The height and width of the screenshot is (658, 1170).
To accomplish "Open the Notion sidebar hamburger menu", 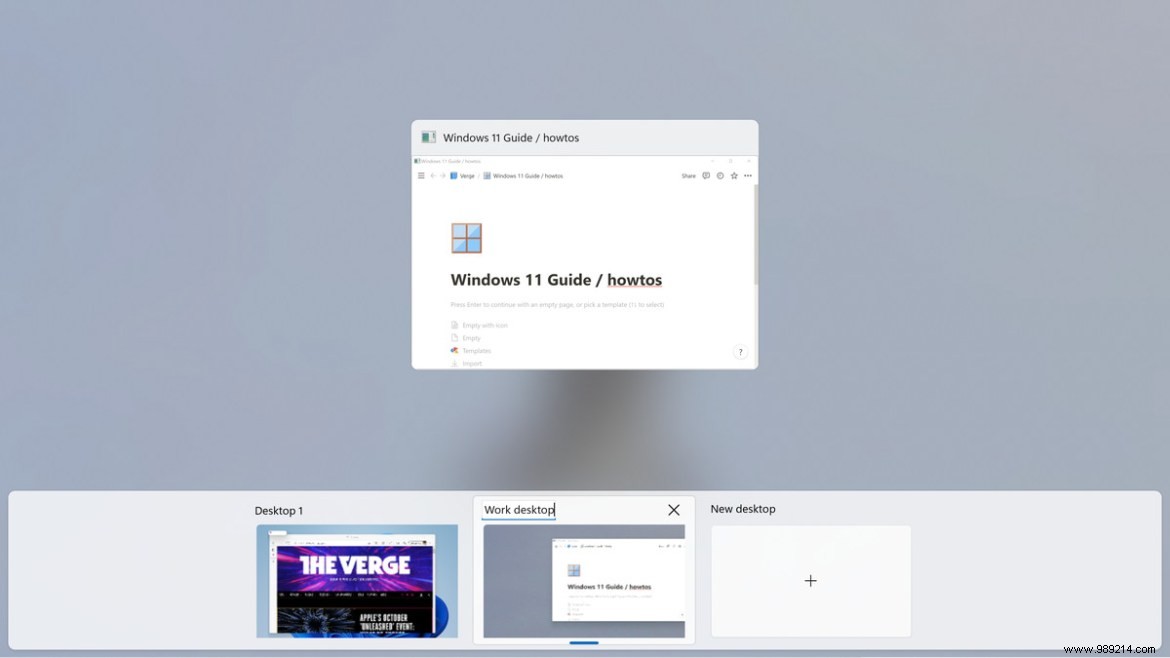I will coord(420,176).
